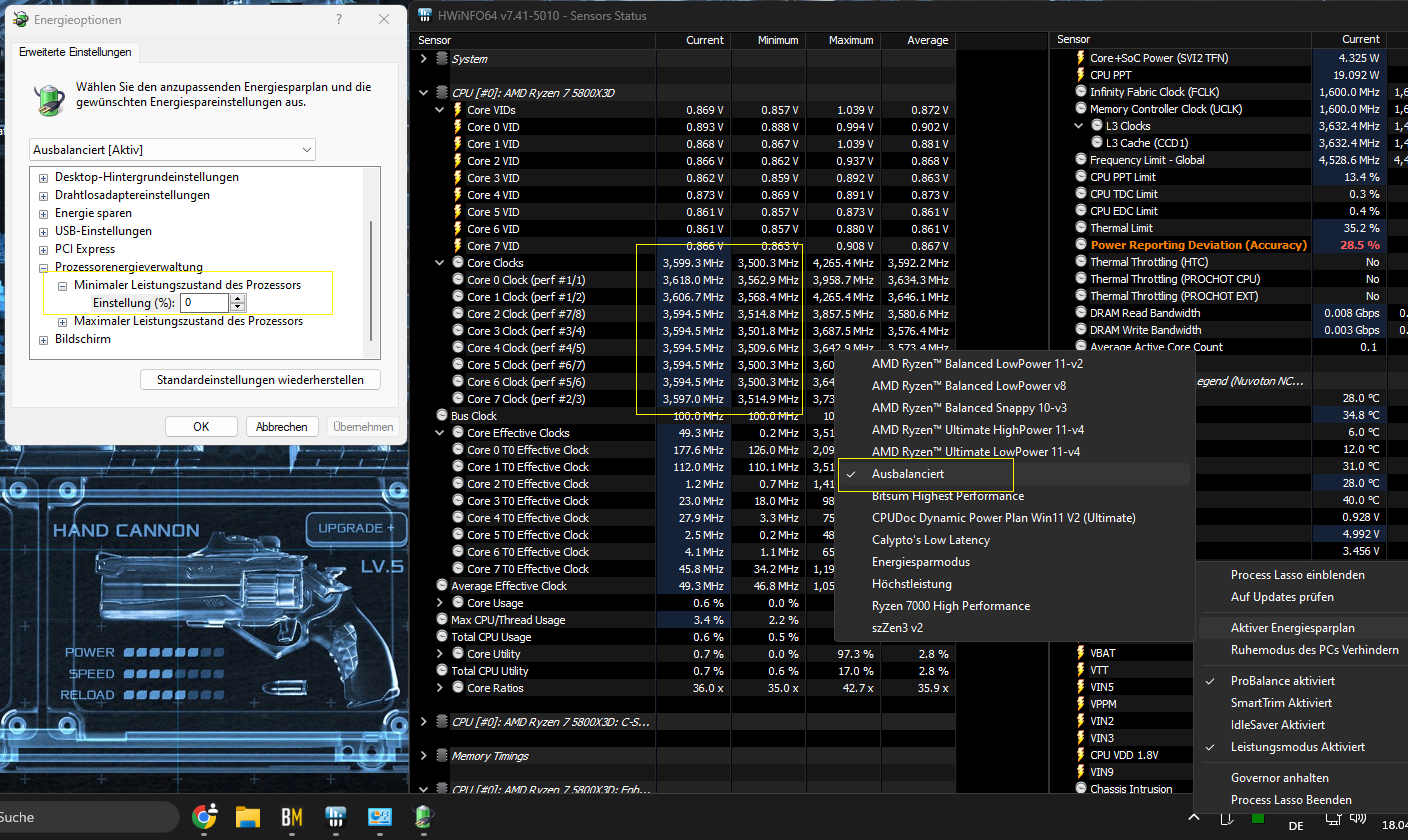Click the help question mark button

point(338,19)
